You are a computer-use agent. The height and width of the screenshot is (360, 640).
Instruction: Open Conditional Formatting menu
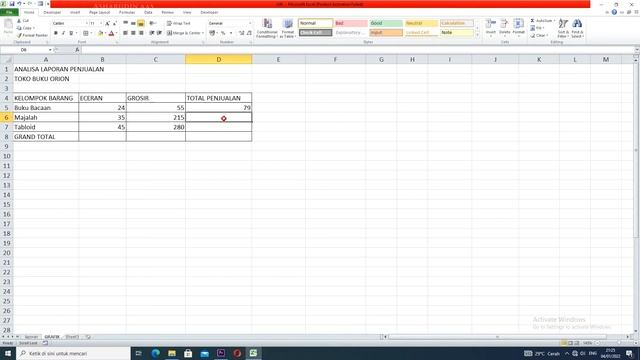(267, 28)
